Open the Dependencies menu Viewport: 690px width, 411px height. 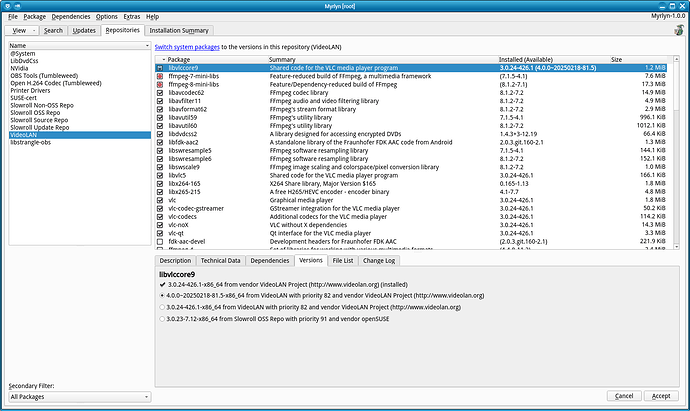click(x=71, y=17)
